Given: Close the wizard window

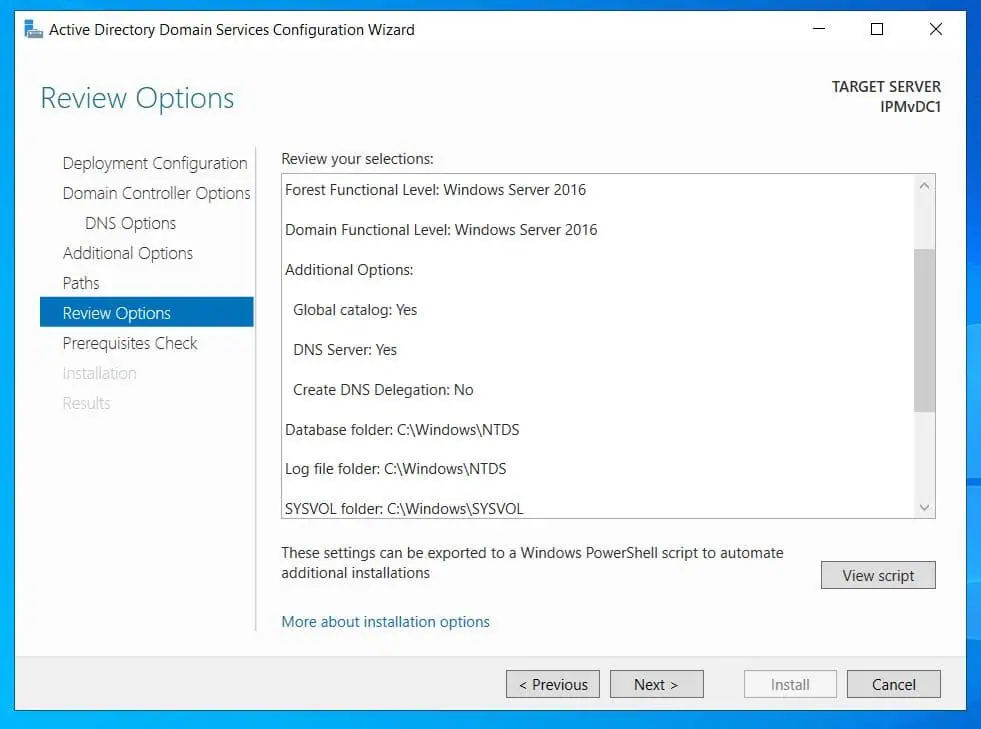Looking at the screenshot, I should click(936, 29).
